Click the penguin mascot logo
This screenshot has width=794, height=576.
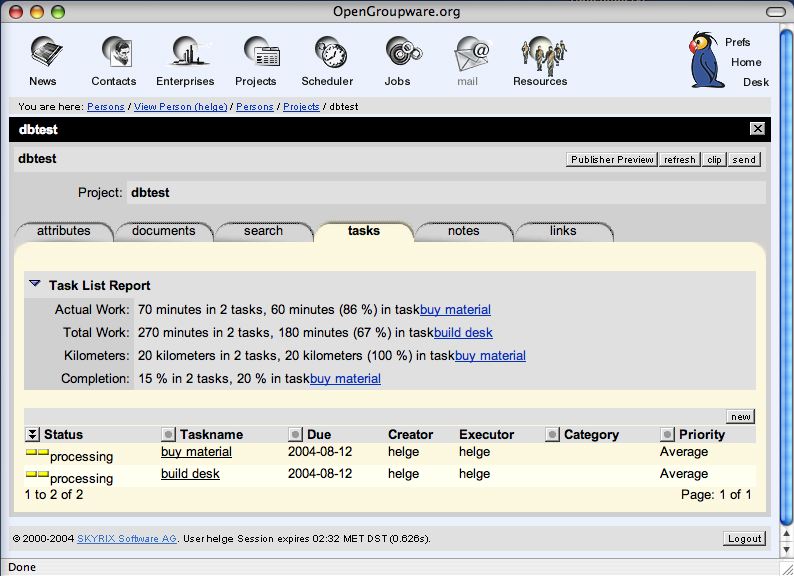pos(705,60)
